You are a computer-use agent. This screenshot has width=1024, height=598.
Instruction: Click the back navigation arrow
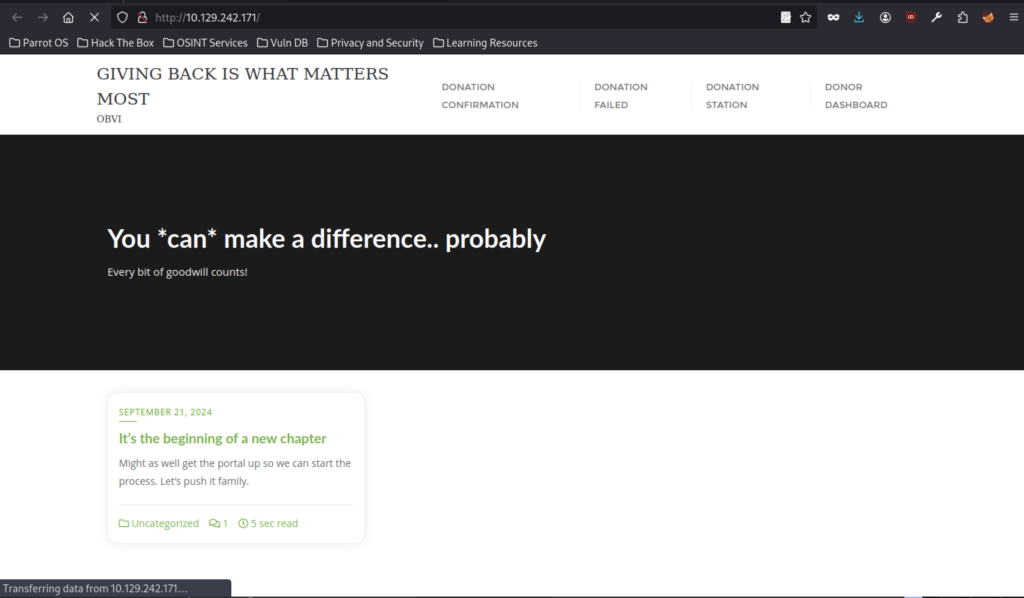click(x=17, y=17)
